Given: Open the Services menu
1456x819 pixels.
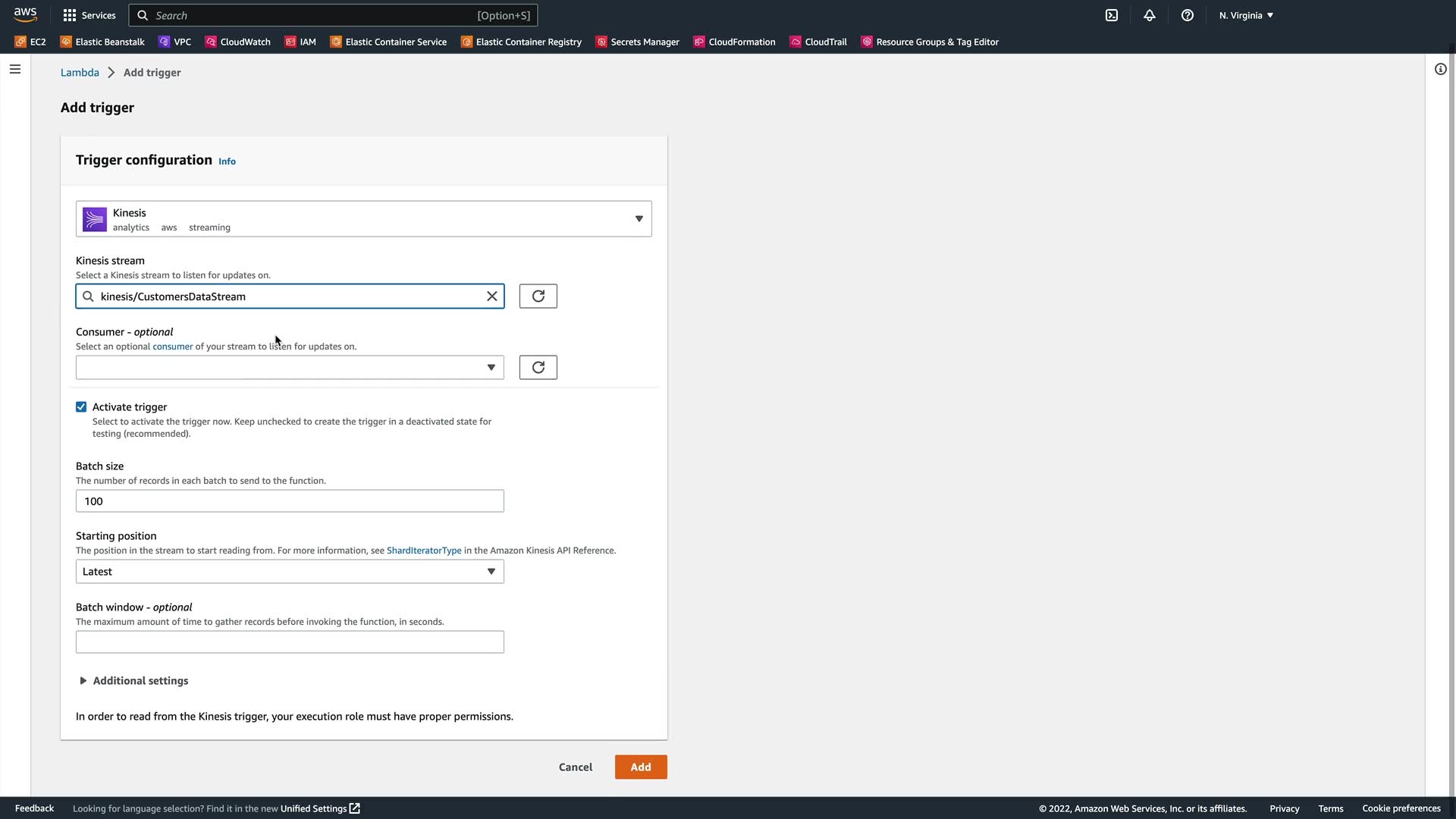Looking at the screenshot, I should (x=89, y=15).
